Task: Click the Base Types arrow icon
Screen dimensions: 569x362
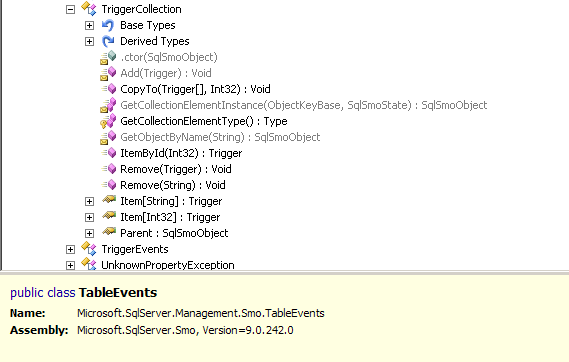Action: point(108,25)
